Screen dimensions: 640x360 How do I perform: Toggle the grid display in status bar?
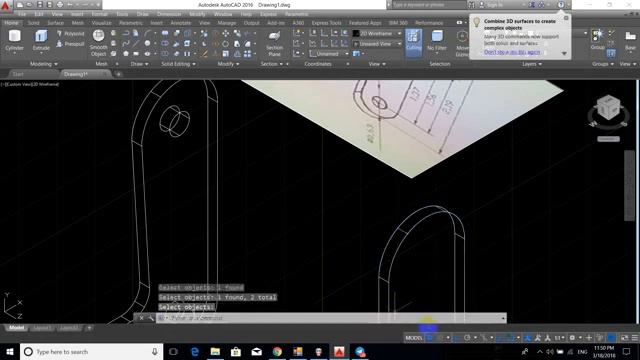(429, 338)
